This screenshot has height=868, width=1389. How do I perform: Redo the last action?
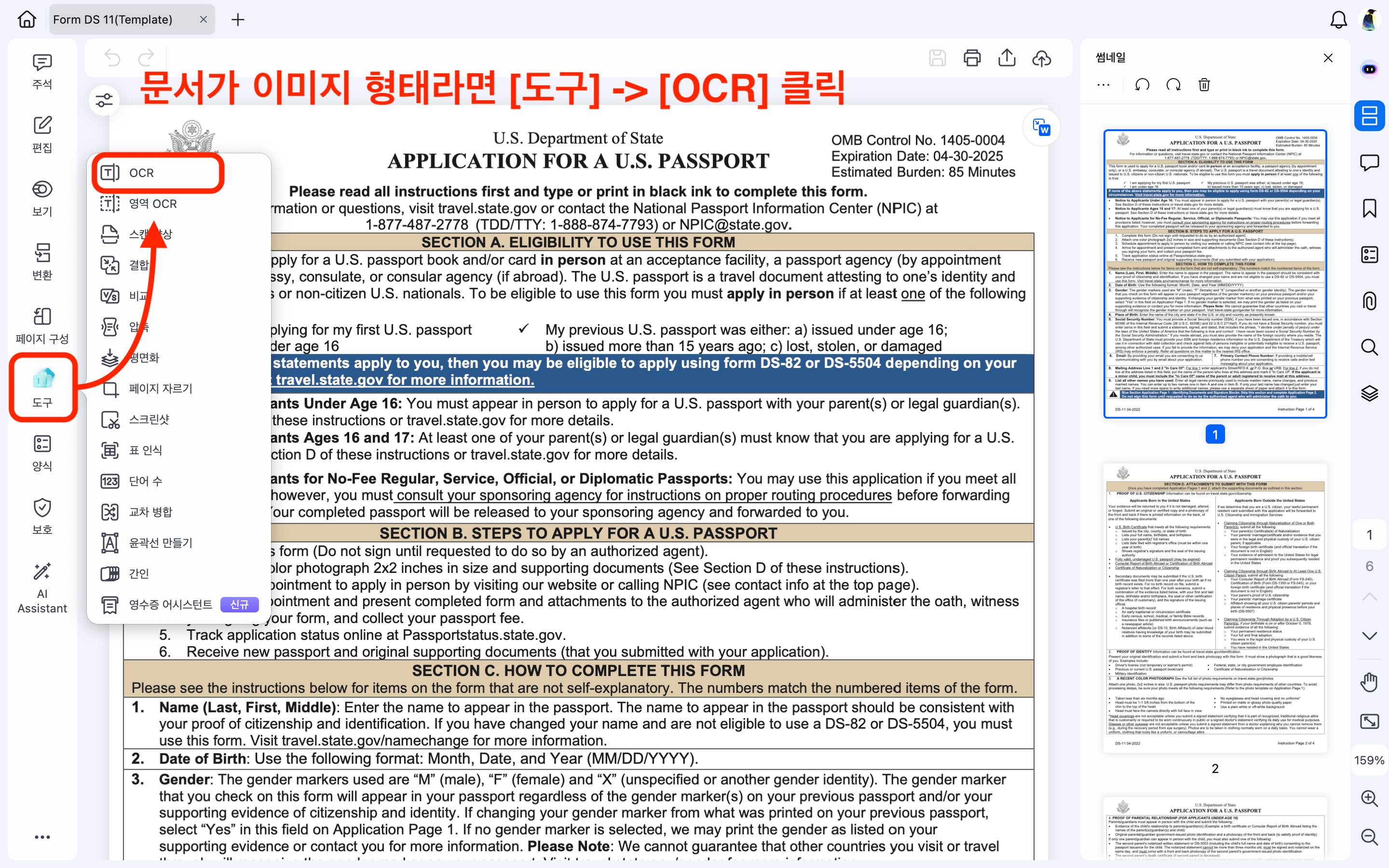pyautogui.click(x=147, y=58)
